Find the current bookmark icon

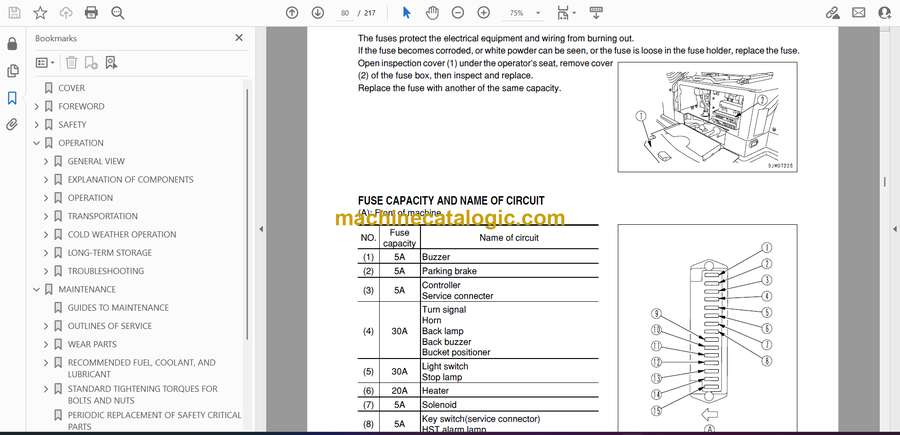(x=111, y=63)
